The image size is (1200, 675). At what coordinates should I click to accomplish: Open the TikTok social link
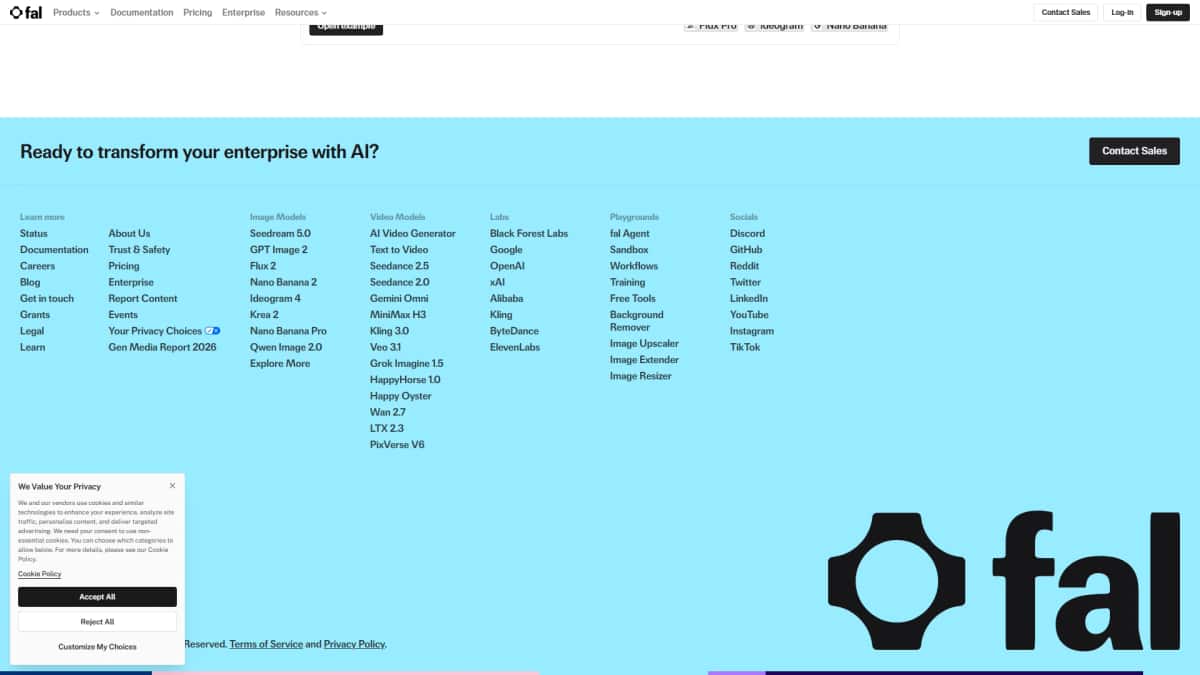pos(745,347)
